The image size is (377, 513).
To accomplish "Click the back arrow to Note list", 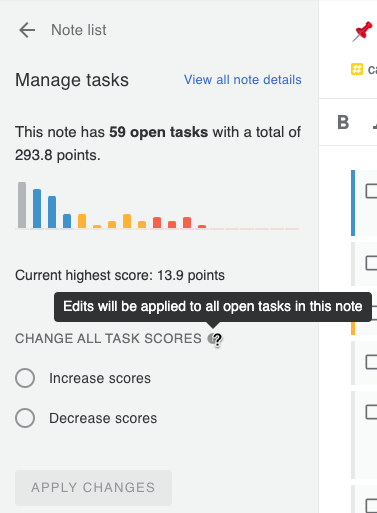I will (x=27, y=30).
